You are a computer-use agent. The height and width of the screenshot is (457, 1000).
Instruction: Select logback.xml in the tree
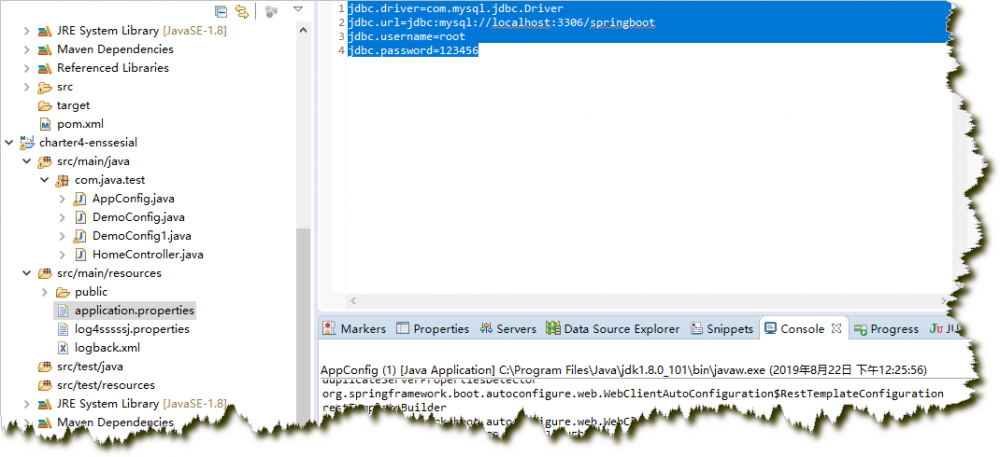[107, 347]
